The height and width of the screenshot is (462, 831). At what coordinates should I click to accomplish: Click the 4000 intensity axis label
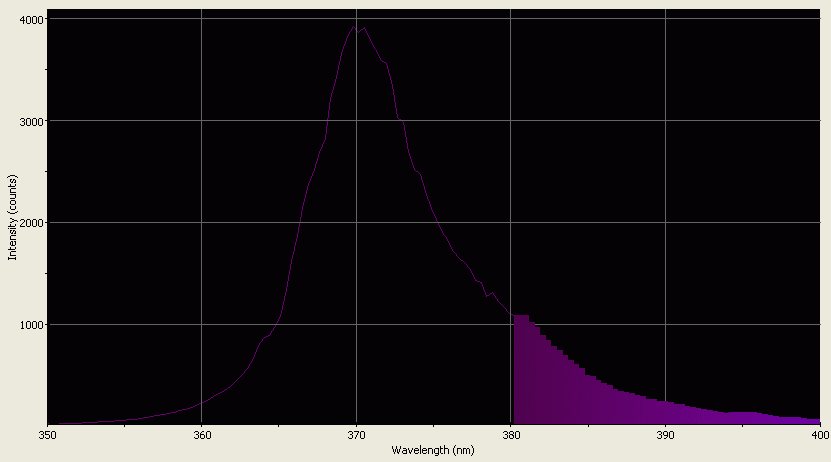click(x=31, y=19)
